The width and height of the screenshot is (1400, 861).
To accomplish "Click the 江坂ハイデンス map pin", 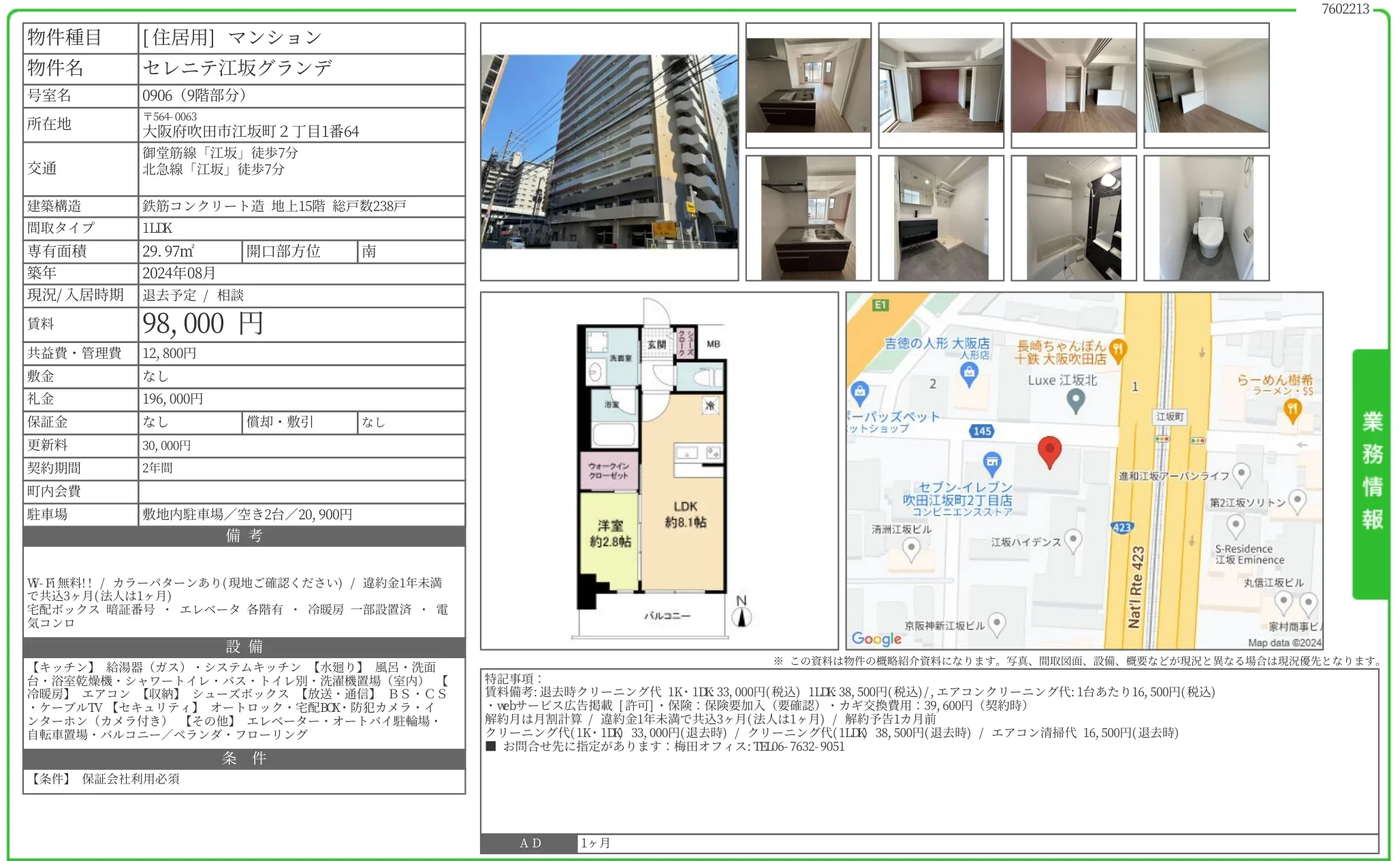I will [x=1073, y=540].
